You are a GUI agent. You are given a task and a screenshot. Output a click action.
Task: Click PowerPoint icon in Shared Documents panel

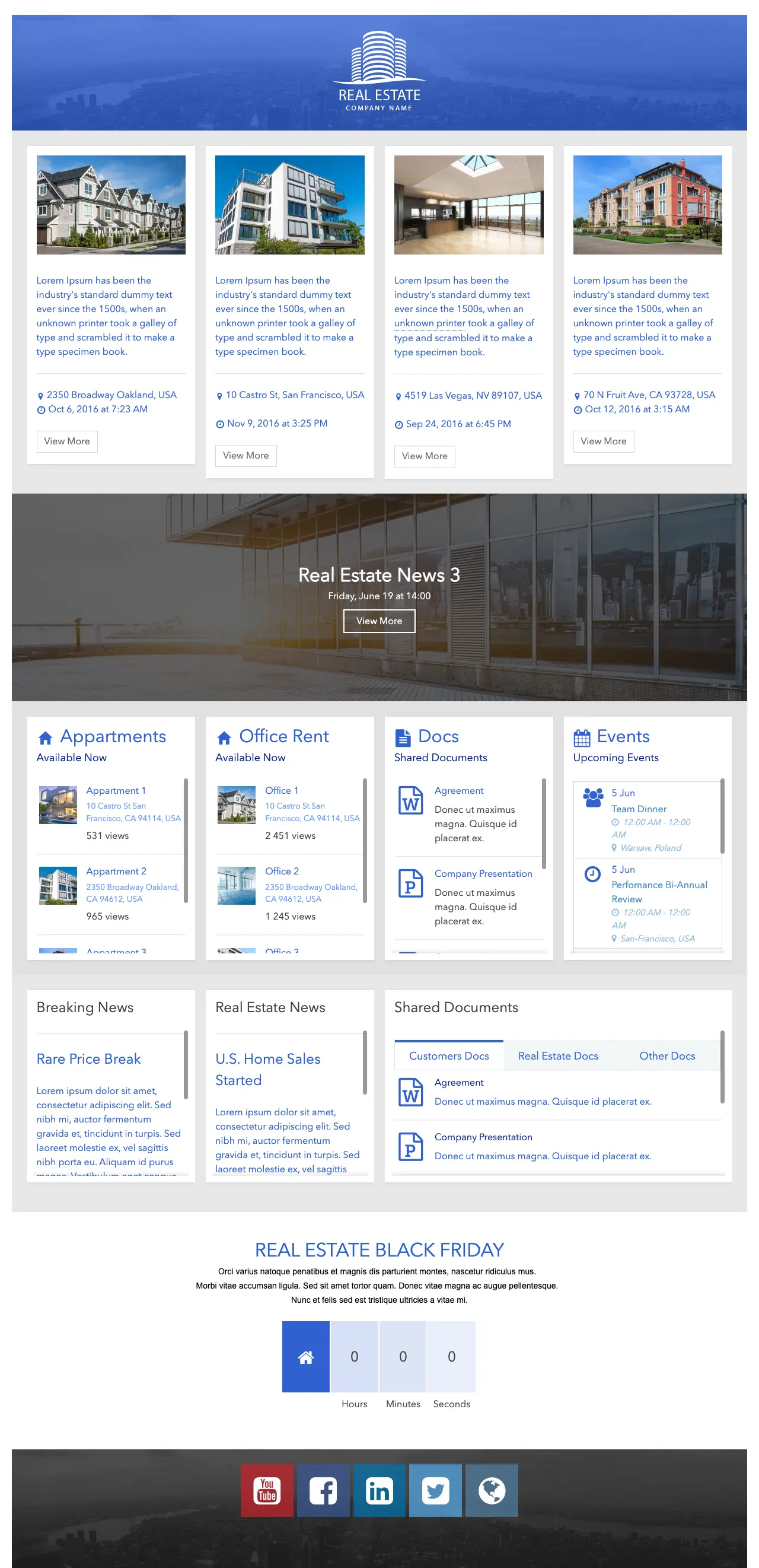click(410, 1147)
